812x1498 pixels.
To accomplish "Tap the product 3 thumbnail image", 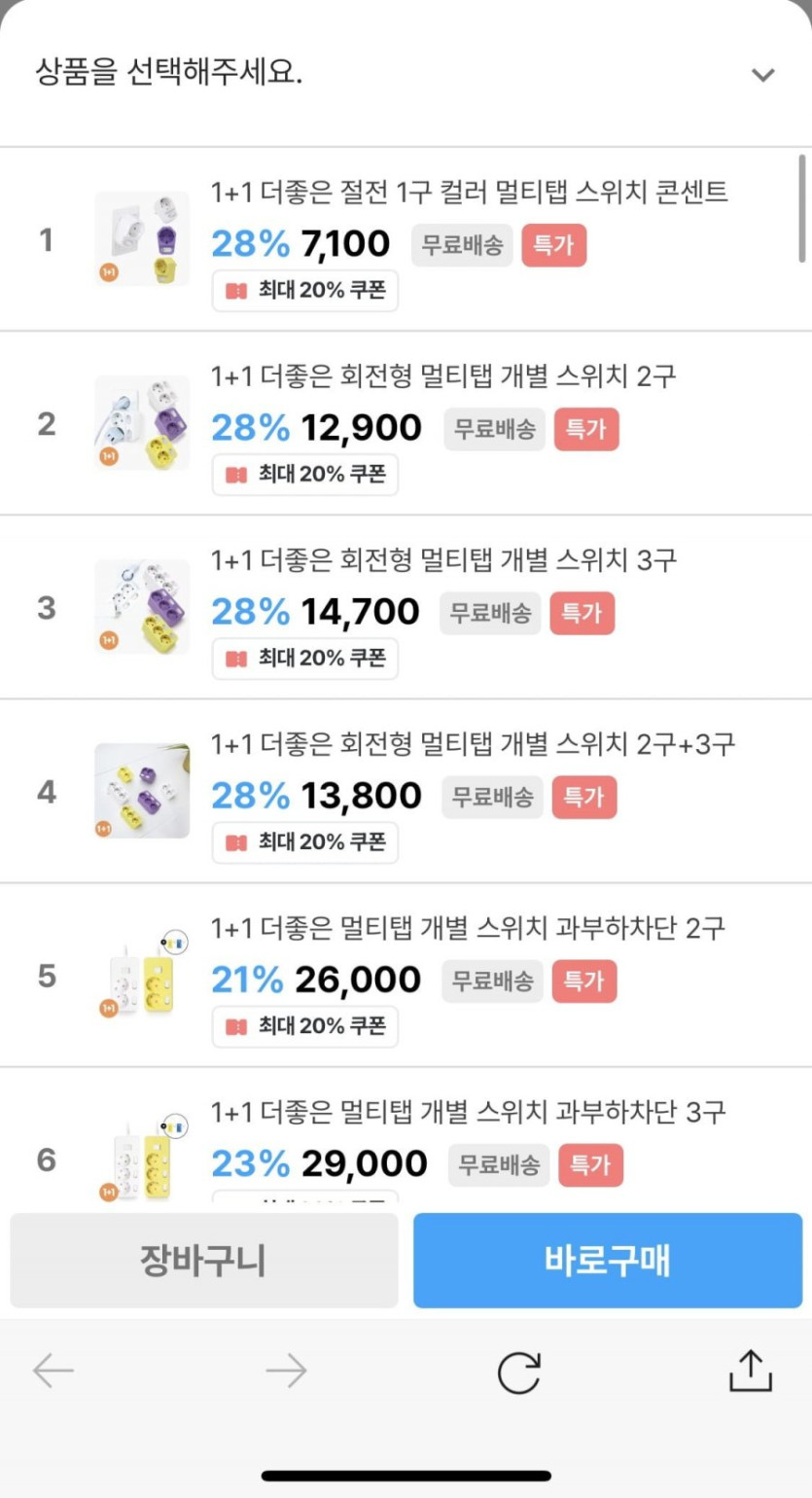I will click(142, 607).
